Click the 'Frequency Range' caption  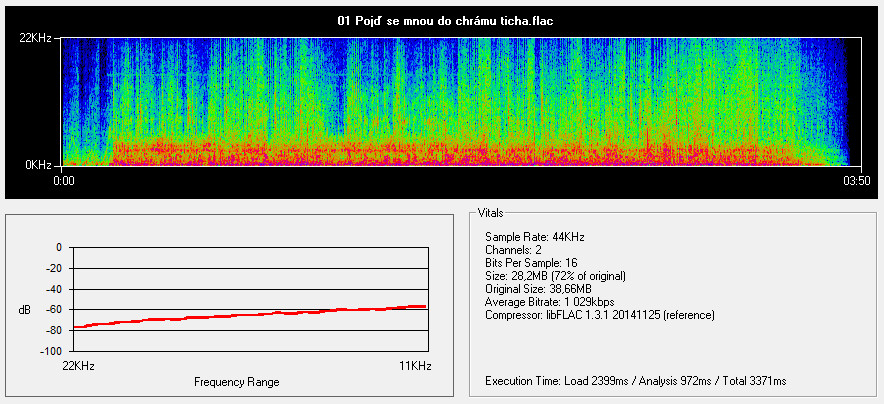pyautogui.click(x=237, y=382)
